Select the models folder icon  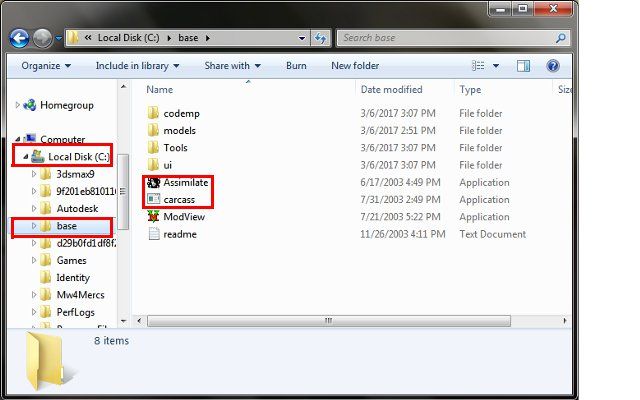153,130
